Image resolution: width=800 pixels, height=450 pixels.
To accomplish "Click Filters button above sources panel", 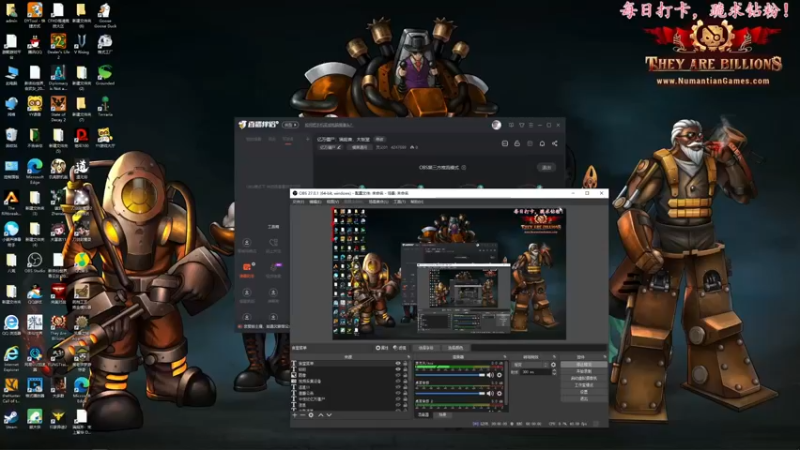I will pyautogui.click(x=401, y=348).
